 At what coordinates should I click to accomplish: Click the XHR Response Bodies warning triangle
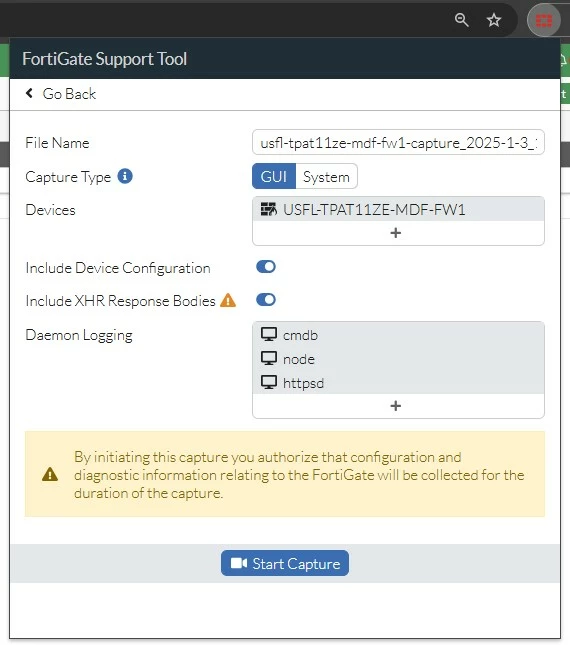coord(228,300)
